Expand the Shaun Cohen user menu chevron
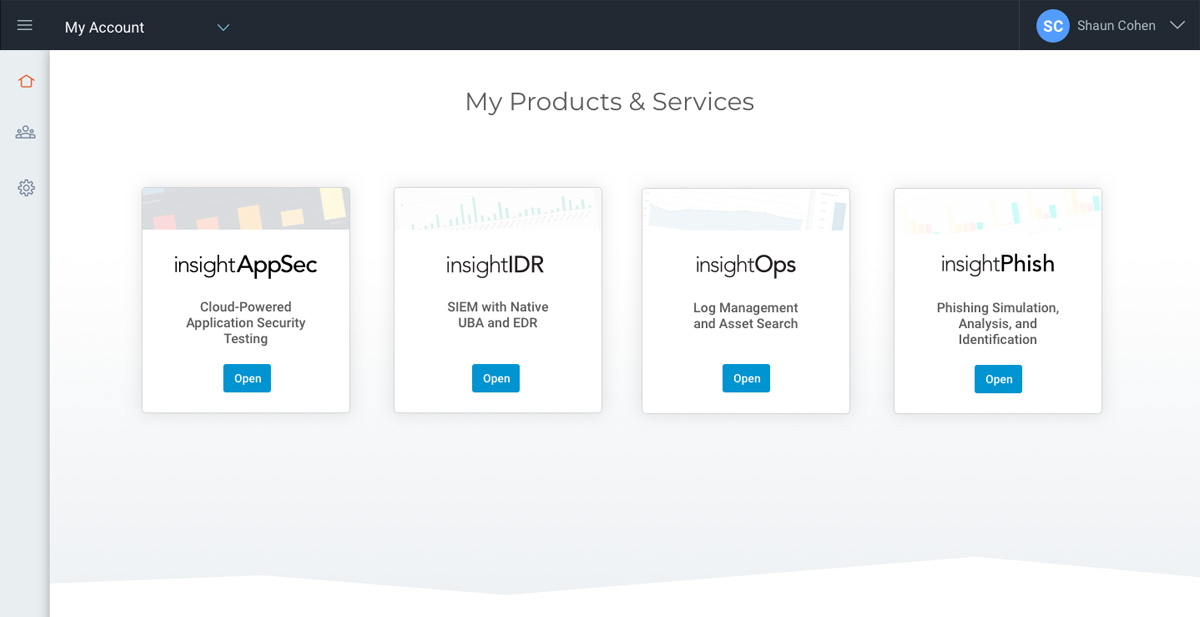This screenshot has width=1200, height=617. coord(1176,25)
